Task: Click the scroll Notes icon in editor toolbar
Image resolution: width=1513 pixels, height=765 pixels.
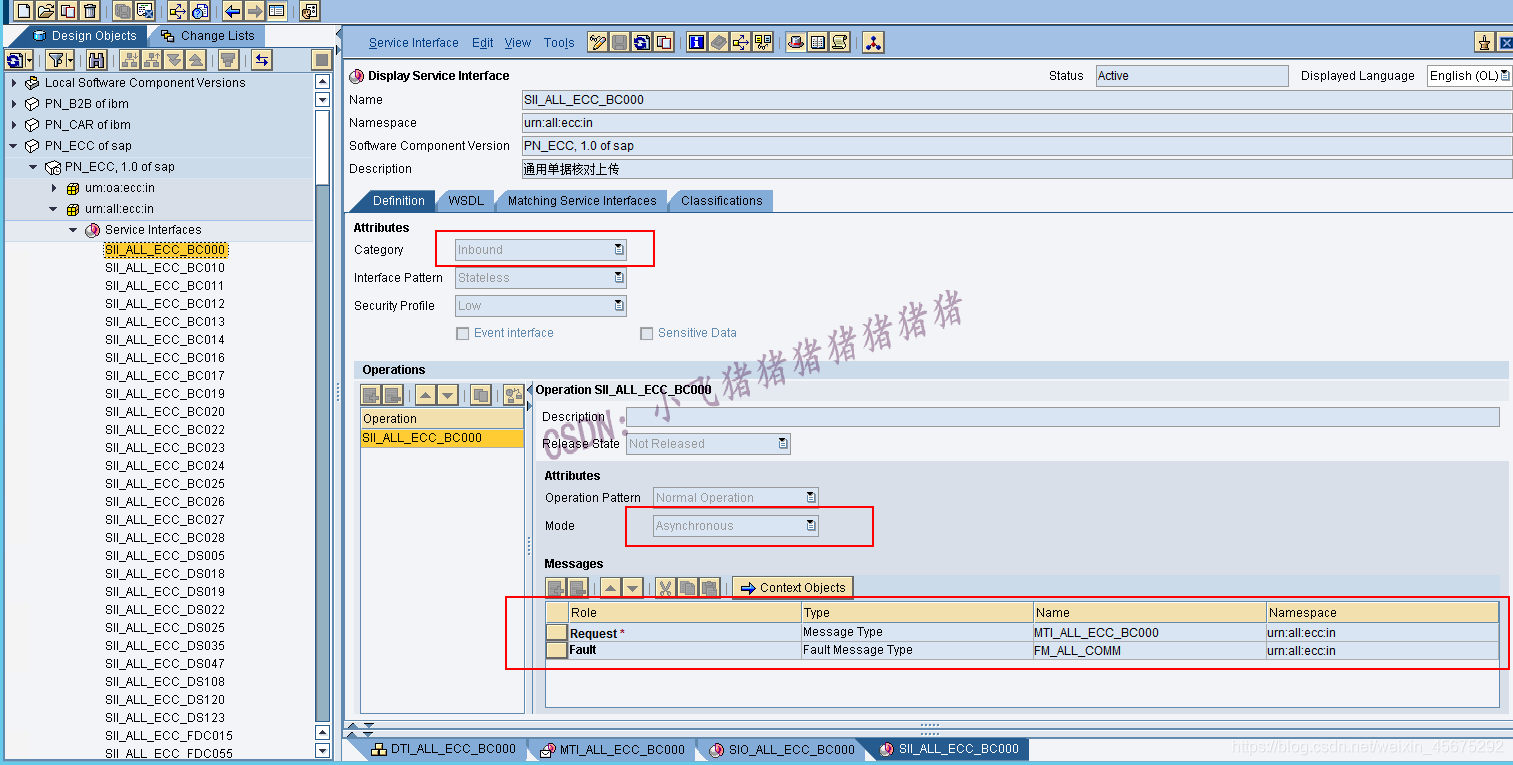Action: coord(840,42)
